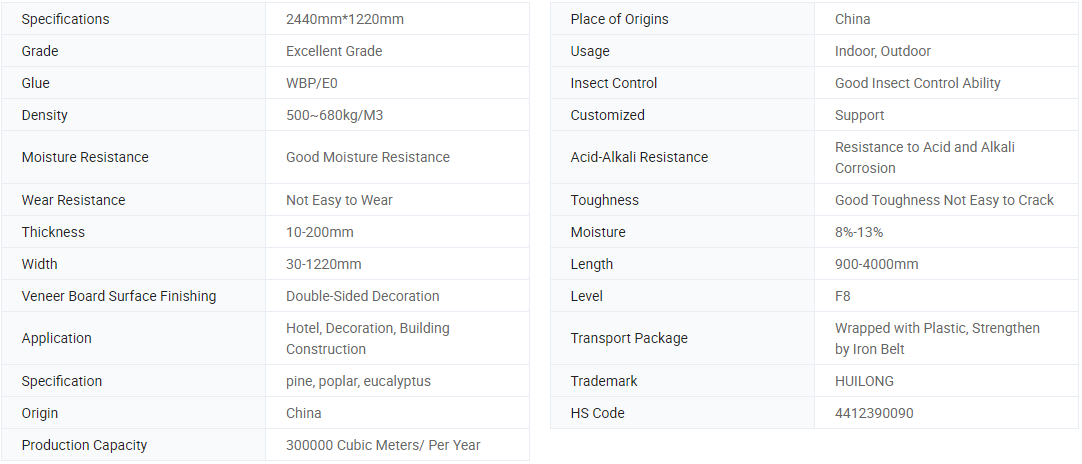Select 300000 Cubic Meters/ Per Year
The width and height of the screenshot is (1082, 464).
point(383,445)
